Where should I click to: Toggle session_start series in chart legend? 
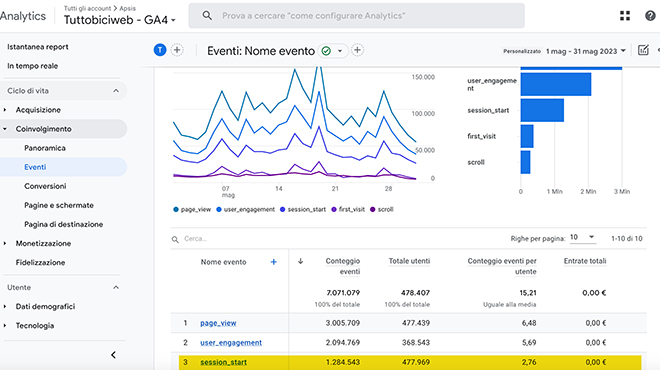303,209
